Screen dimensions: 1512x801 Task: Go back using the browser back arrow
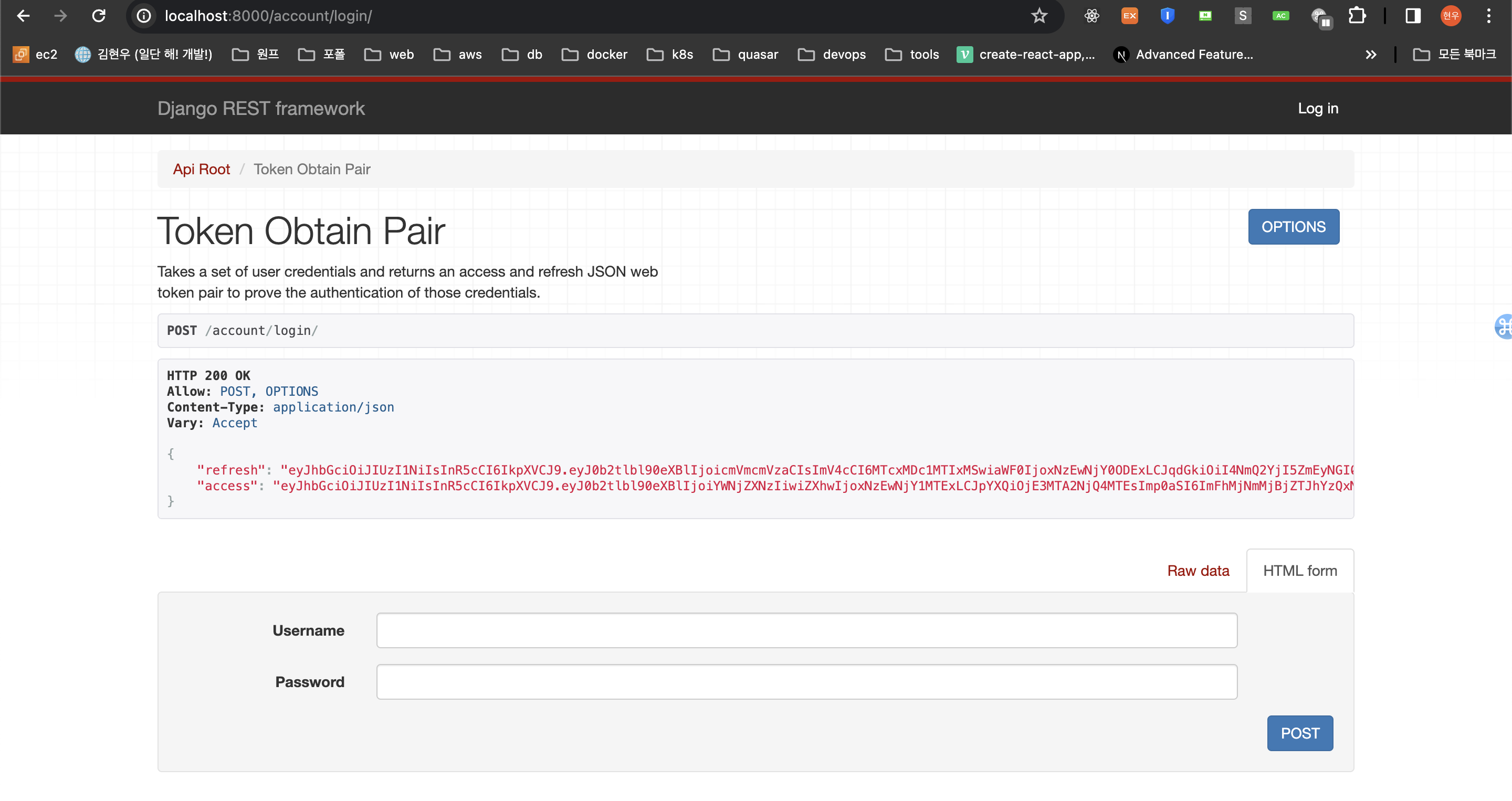(x=24, y=16)
